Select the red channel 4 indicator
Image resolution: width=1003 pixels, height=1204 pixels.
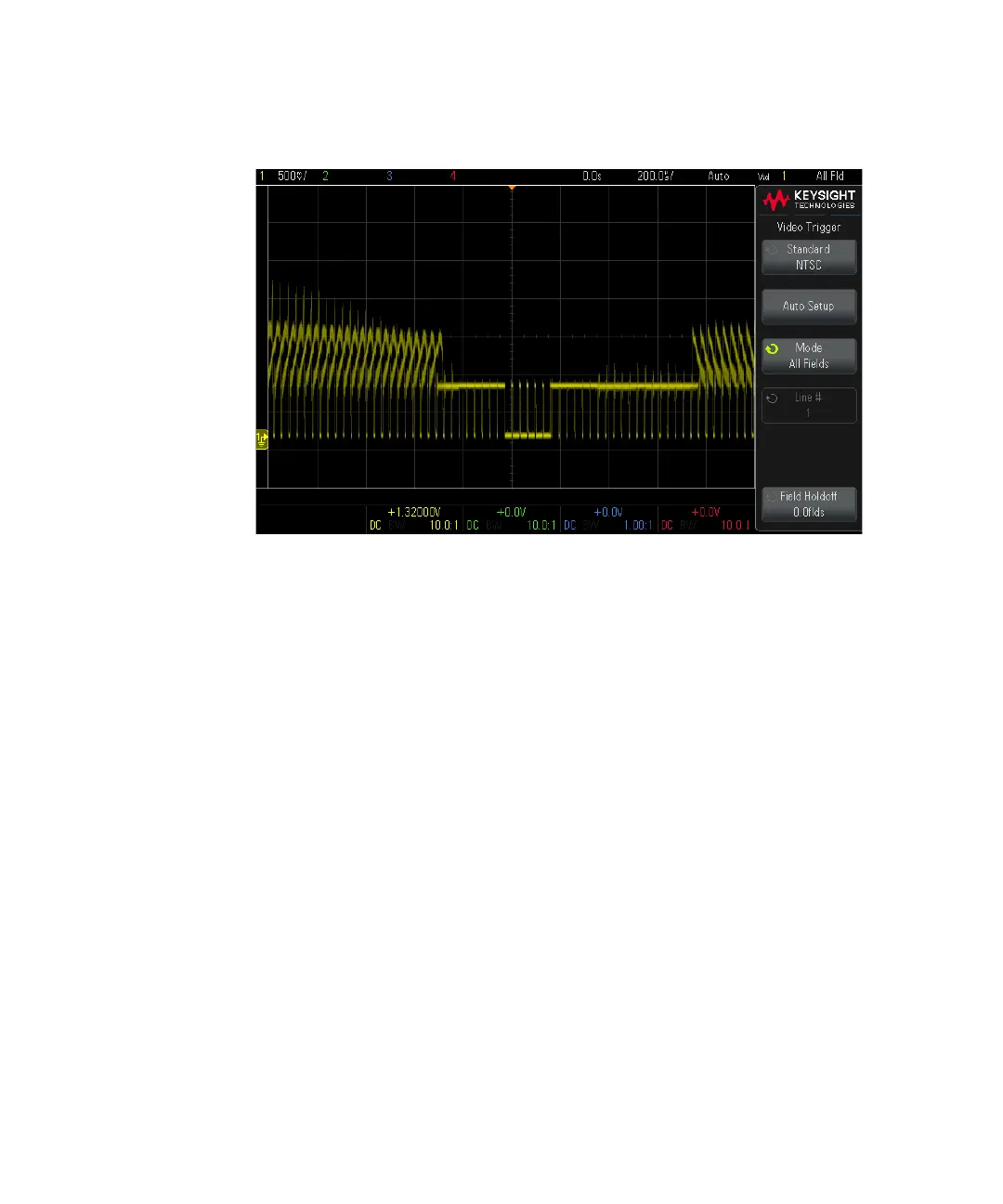[453, 176]
